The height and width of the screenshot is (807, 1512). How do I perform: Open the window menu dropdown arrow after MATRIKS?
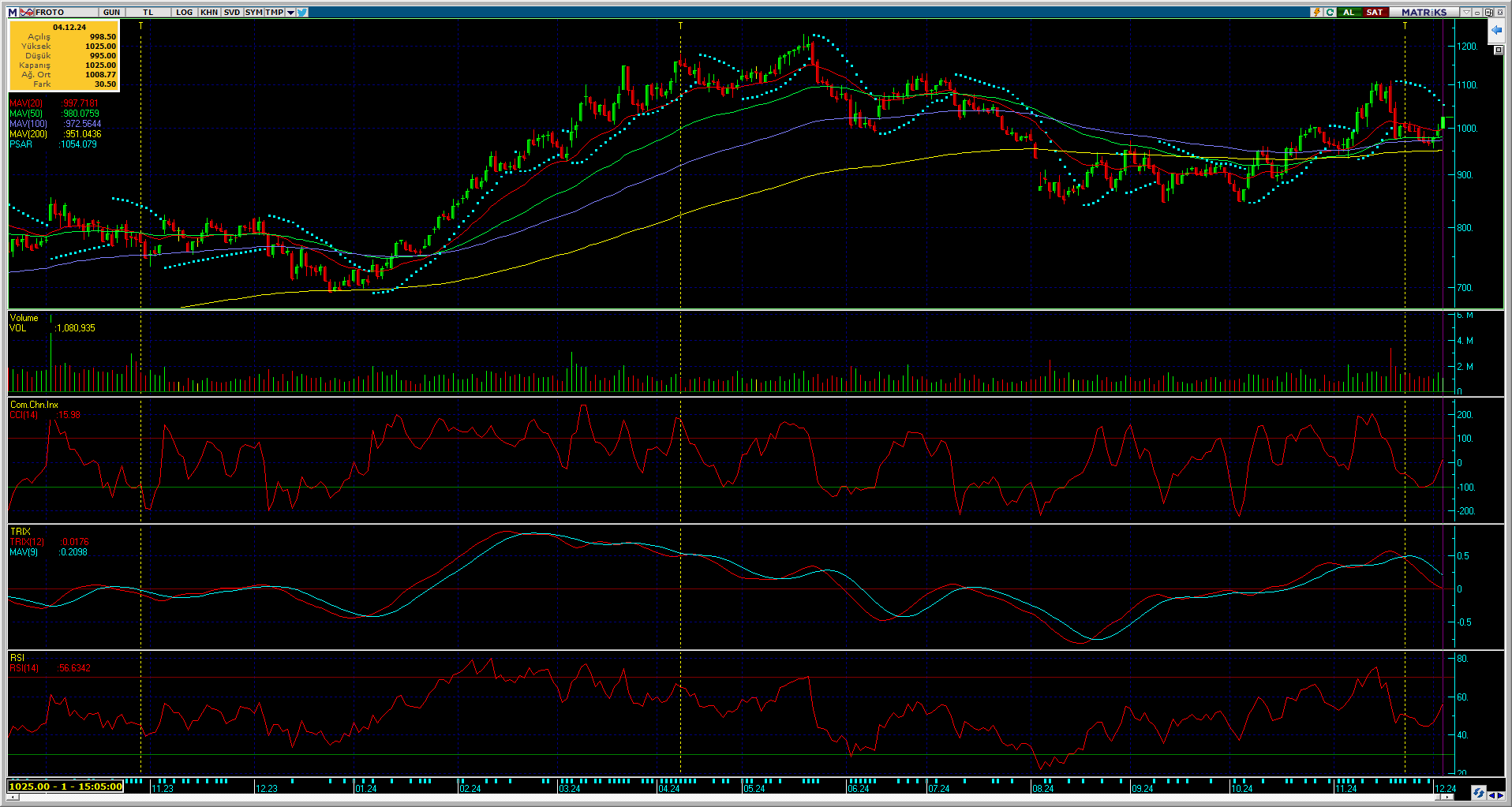[1465, 13]
